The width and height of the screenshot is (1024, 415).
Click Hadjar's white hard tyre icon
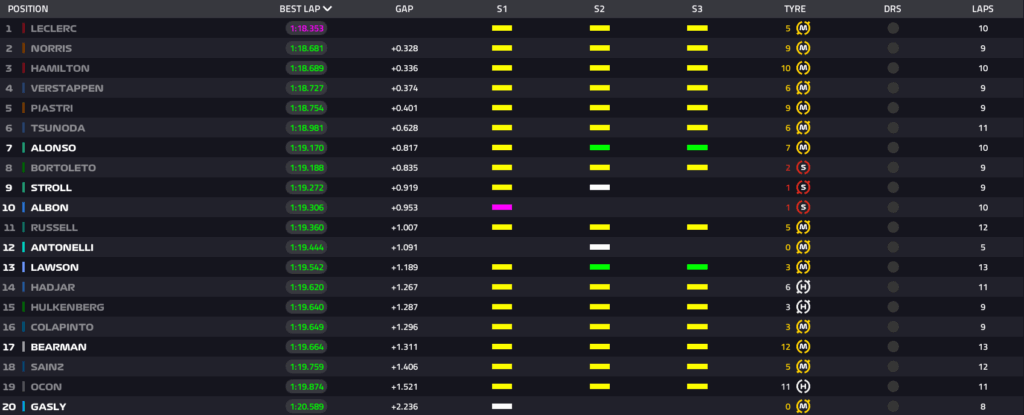point(803,287)
